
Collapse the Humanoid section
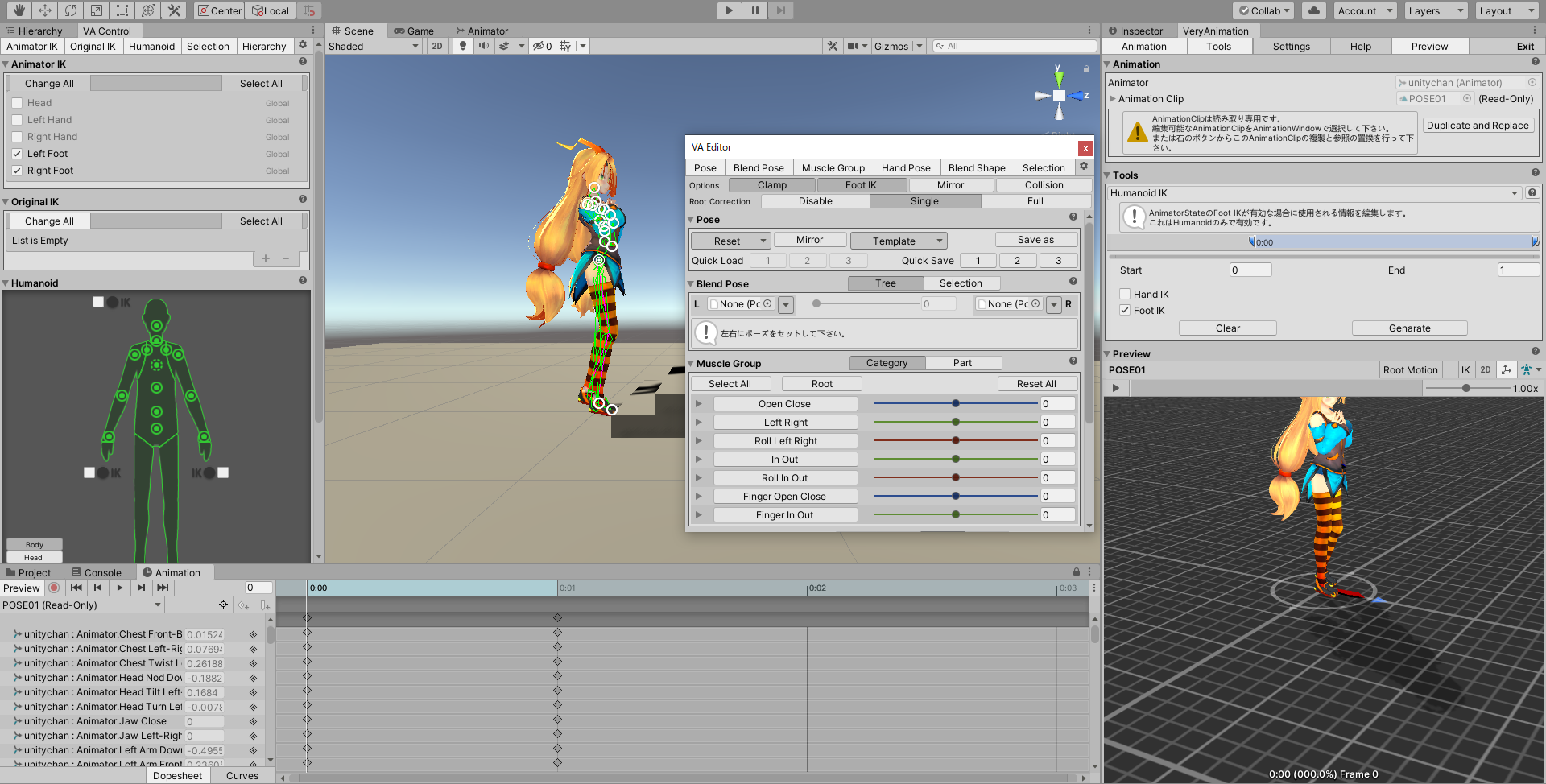(x=6, y=283)
